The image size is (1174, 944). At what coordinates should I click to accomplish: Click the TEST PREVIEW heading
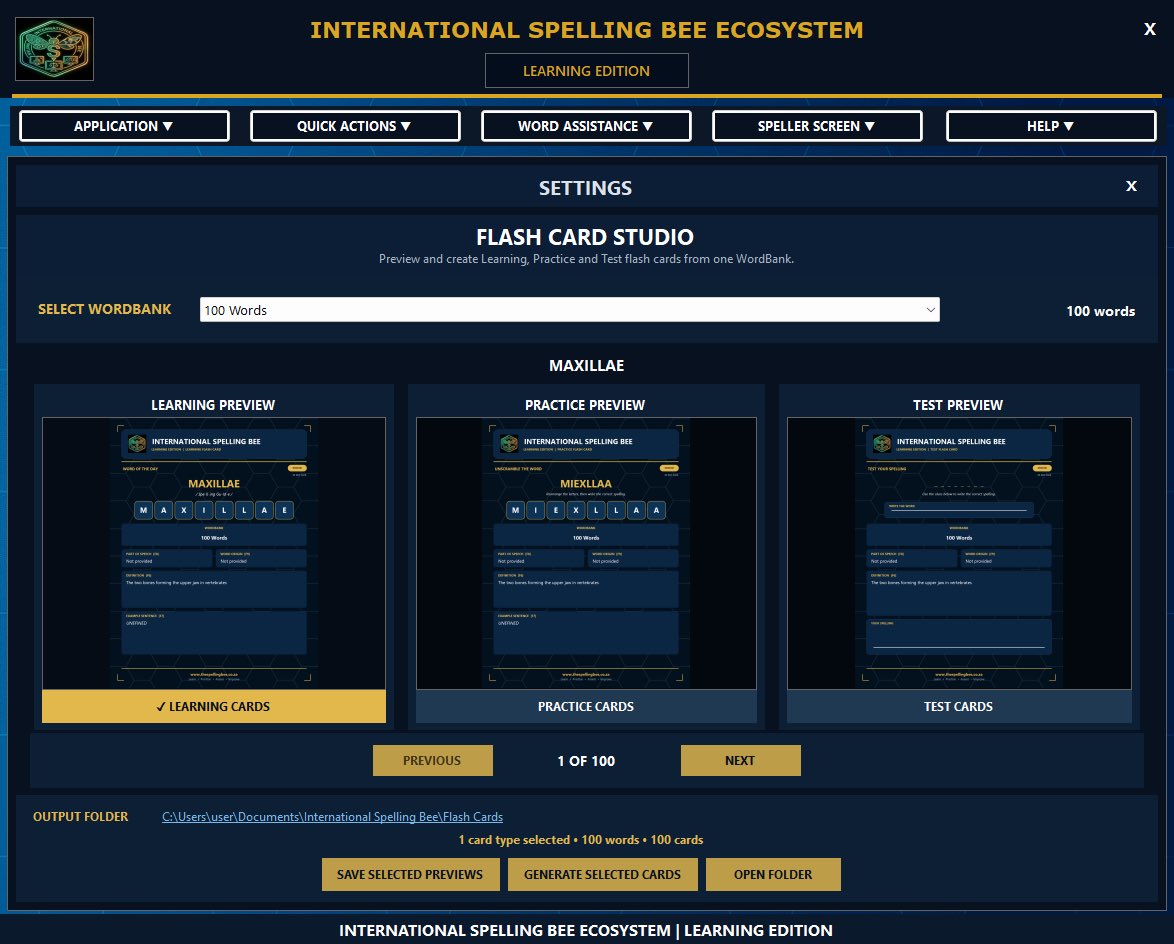(958, 405)
